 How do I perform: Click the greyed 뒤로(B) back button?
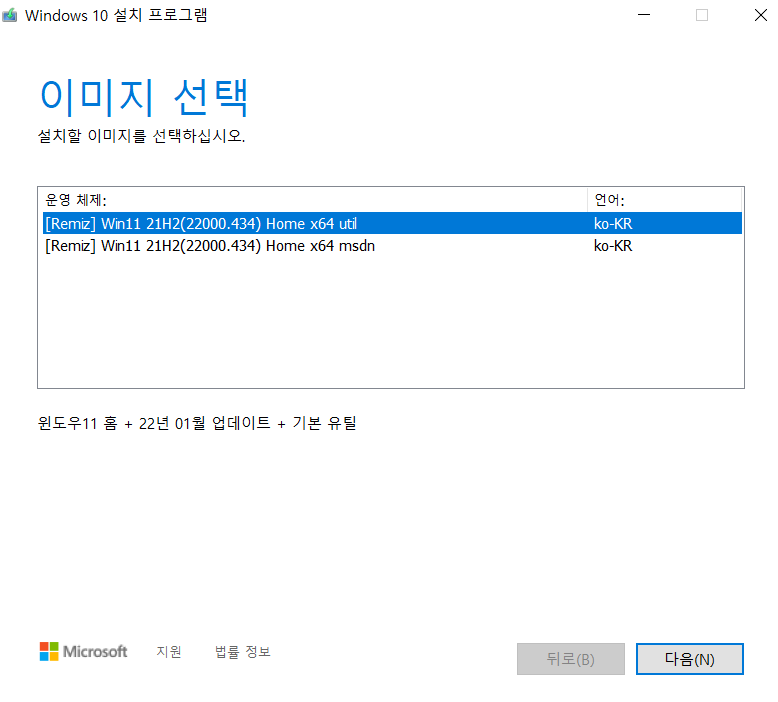click(571, 659)
